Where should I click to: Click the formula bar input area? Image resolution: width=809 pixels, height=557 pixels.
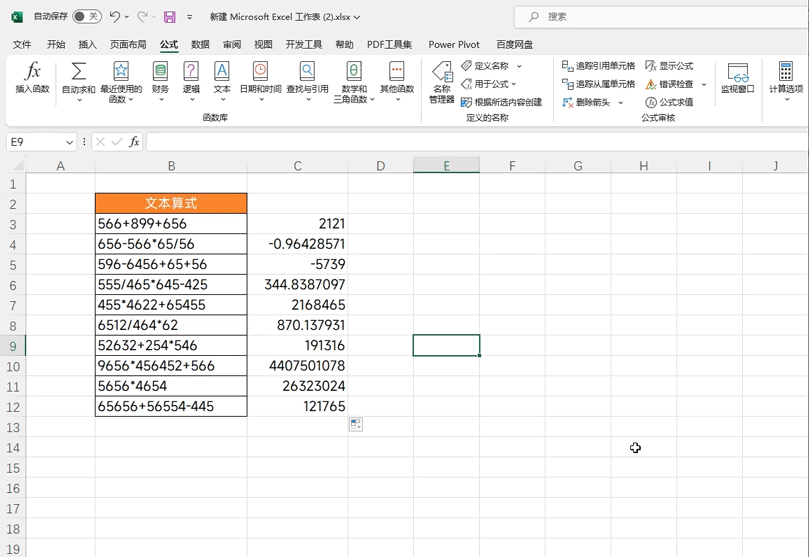click(x=477, y=142)
